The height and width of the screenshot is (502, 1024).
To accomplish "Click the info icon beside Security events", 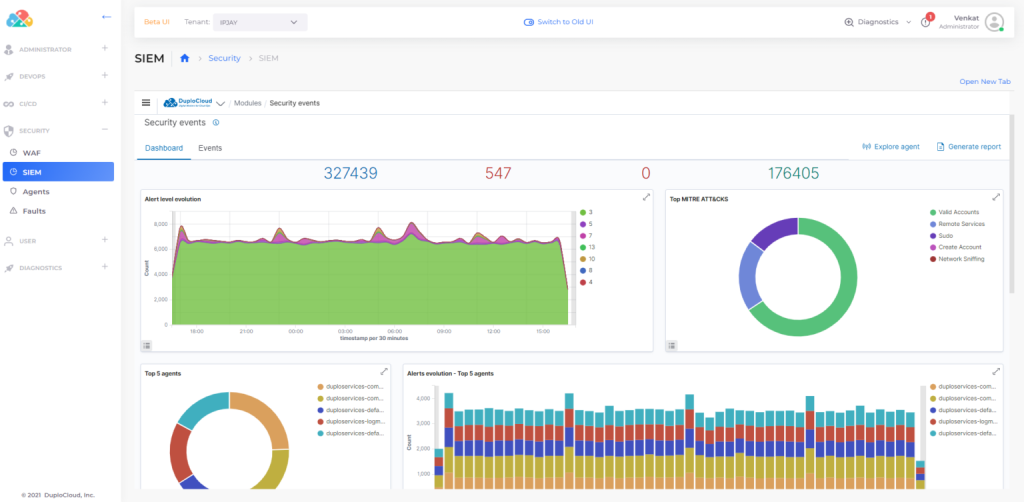I will [216, 122].
